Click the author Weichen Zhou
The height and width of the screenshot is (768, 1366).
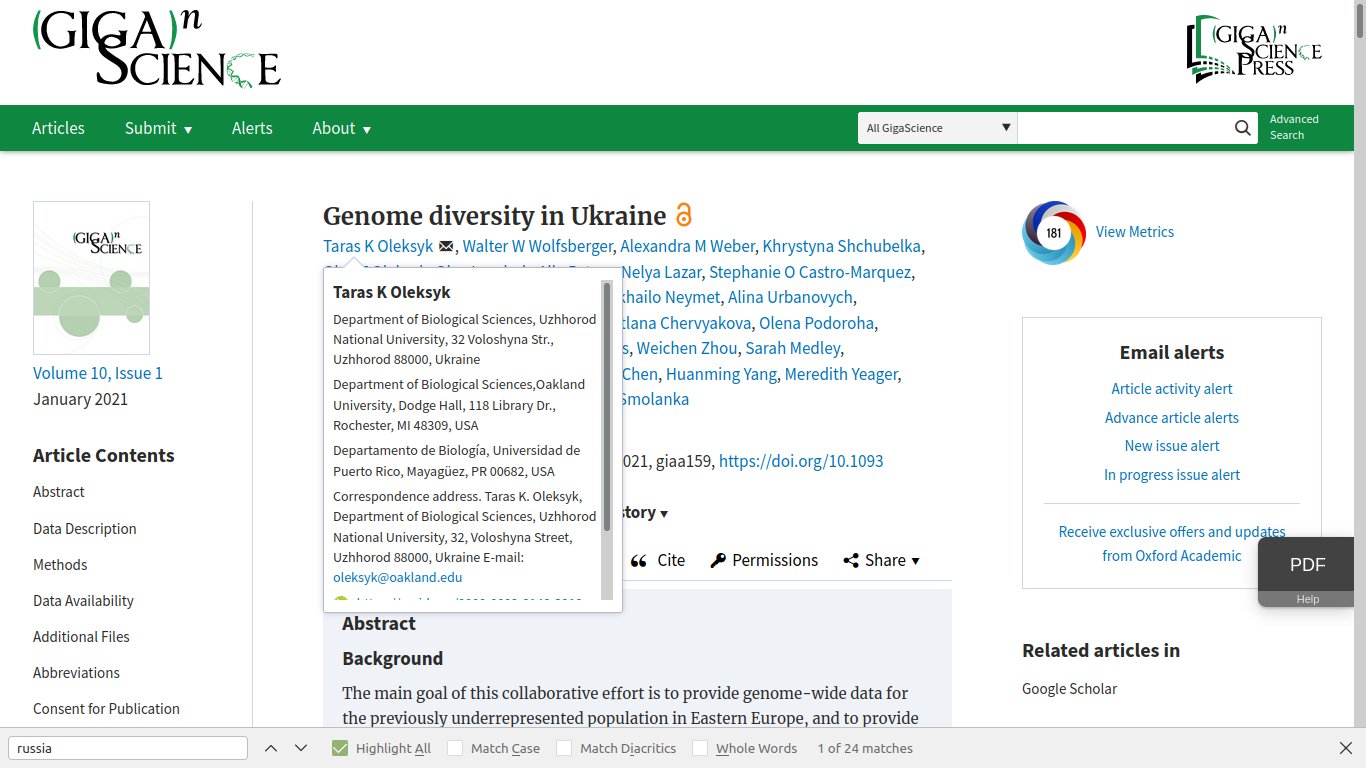[687, 348]
